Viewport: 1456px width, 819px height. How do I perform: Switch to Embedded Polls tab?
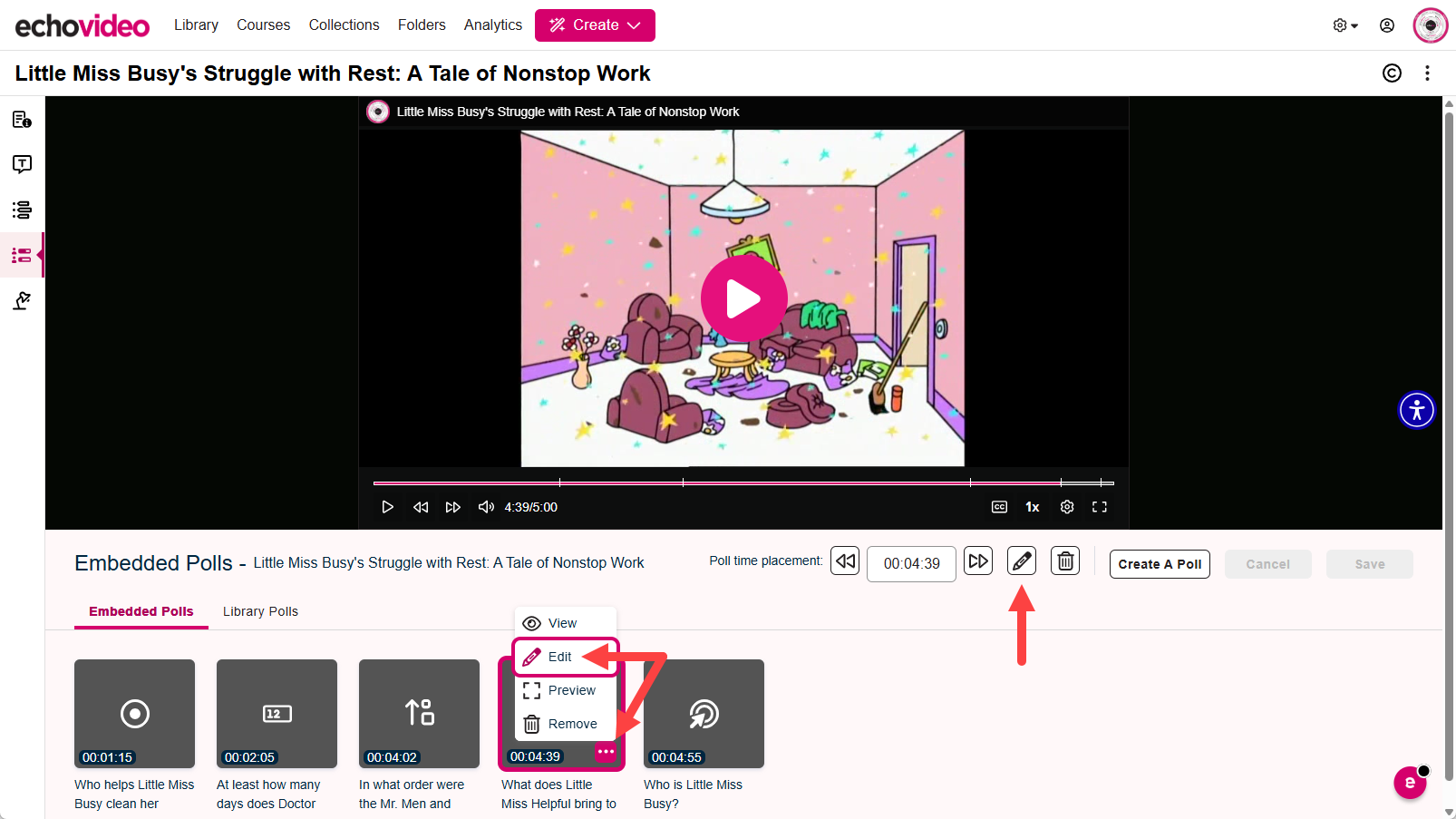click(x=141, y=611)
